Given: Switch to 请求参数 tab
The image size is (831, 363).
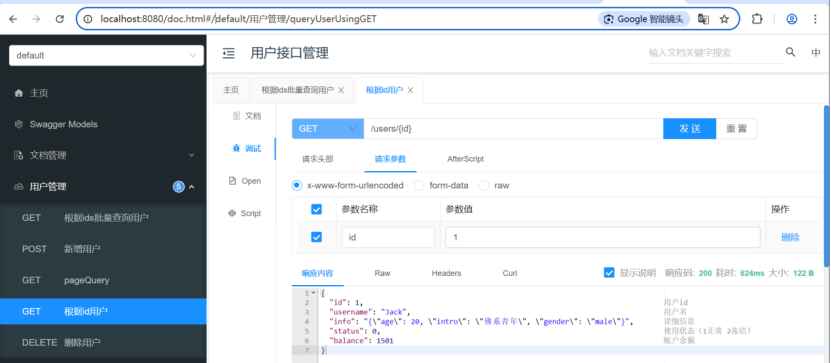Looking at the screenshot, I should [390, 159].
